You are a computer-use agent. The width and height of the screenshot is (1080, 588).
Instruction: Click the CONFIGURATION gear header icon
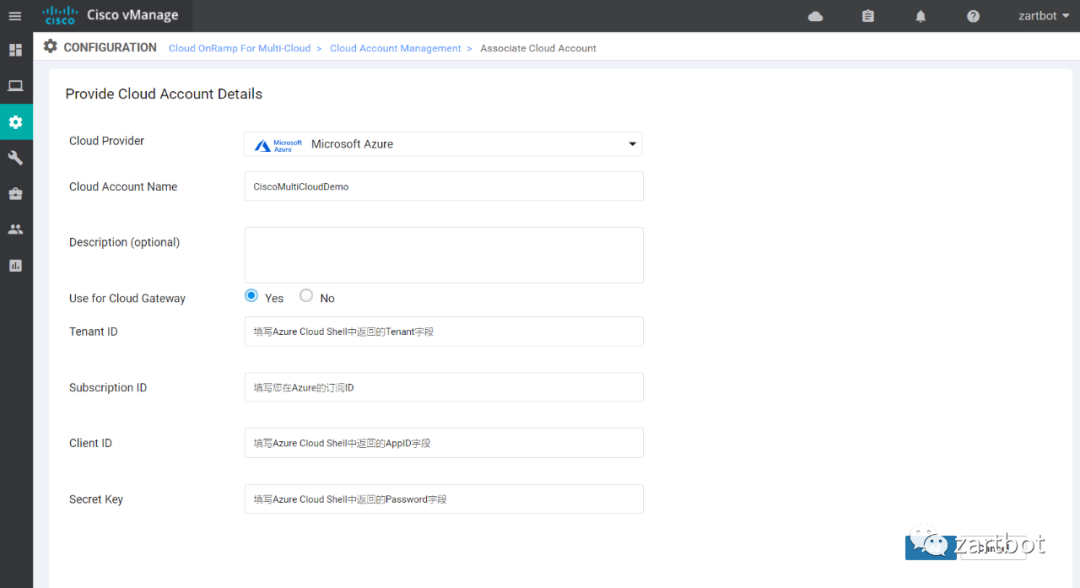click(50, 47)
